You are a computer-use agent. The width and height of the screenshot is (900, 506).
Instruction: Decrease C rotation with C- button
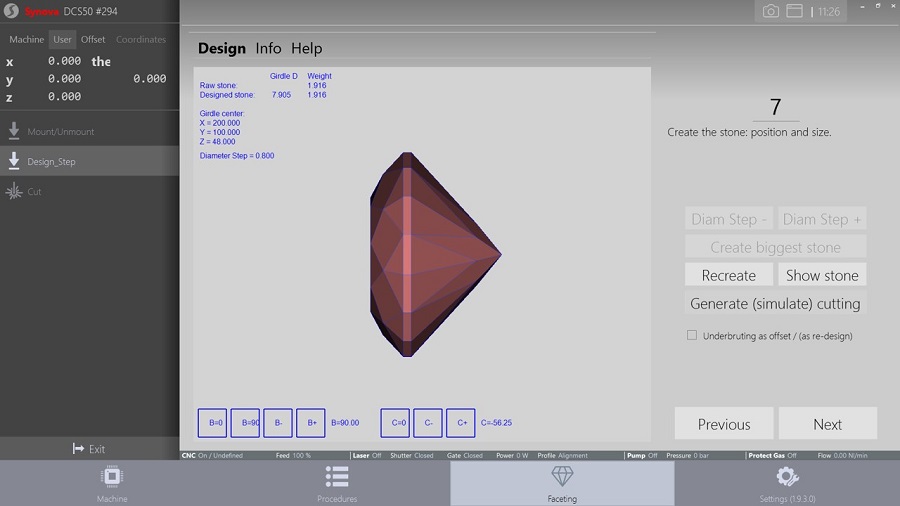coord(428,423)
